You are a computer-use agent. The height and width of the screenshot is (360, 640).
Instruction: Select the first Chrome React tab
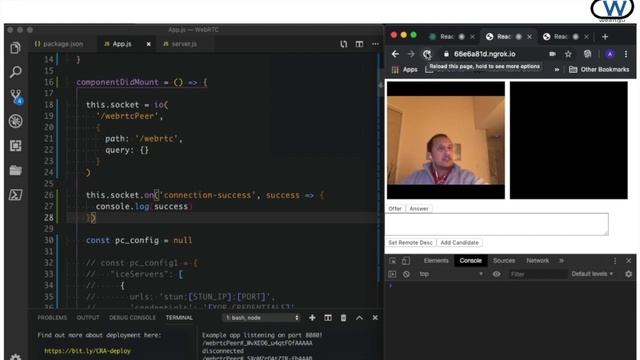click(447, 37)
